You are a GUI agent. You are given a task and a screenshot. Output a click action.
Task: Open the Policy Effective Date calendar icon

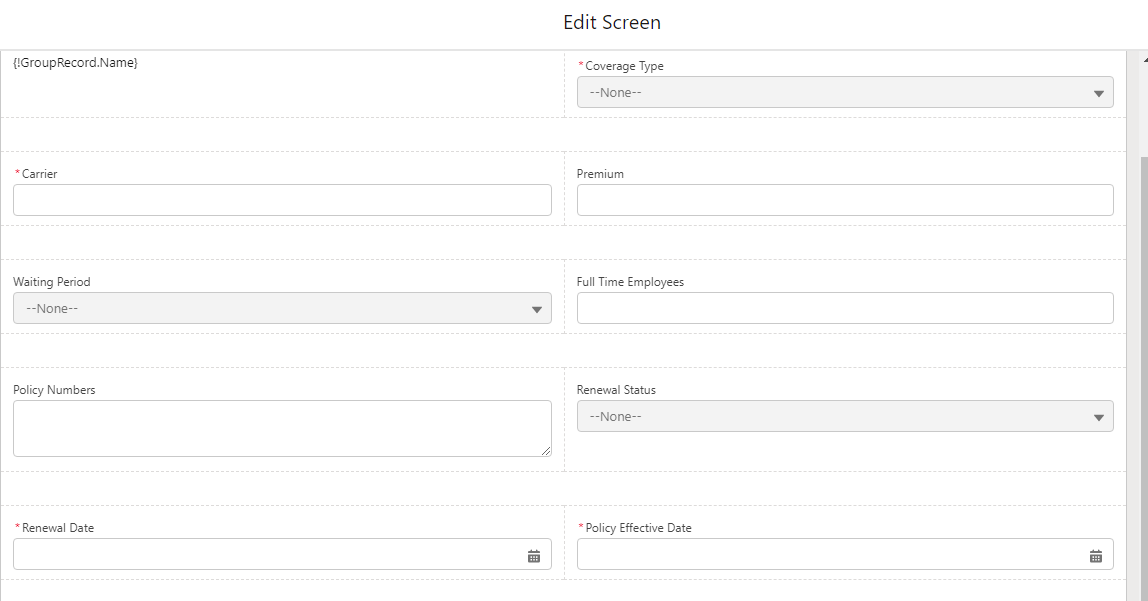(1096, 556)
